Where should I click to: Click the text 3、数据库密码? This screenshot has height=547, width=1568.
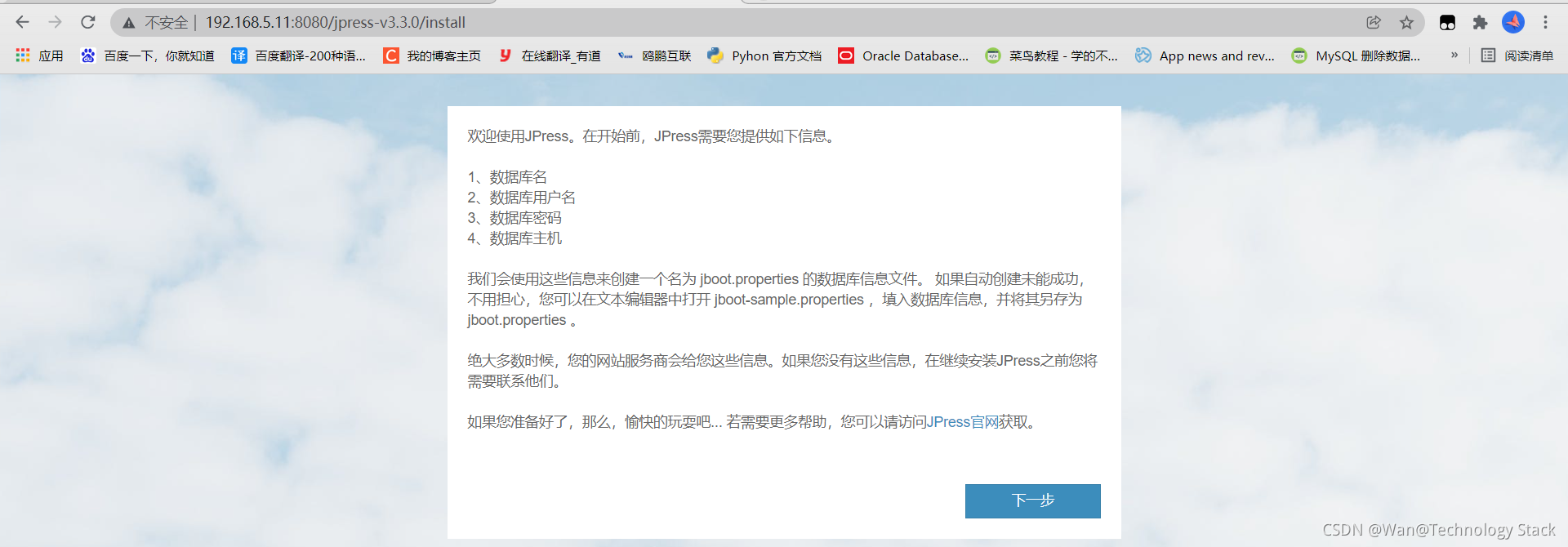(514, 218)
